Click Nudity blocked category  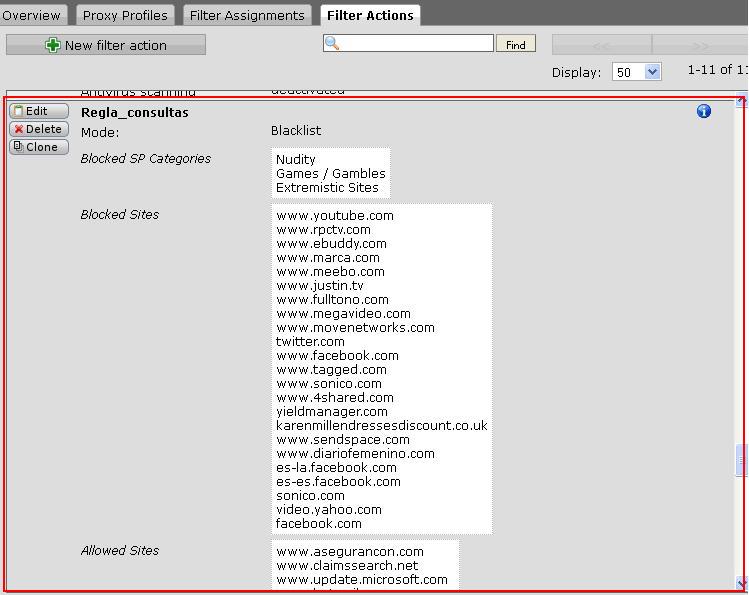coord(296,159)
